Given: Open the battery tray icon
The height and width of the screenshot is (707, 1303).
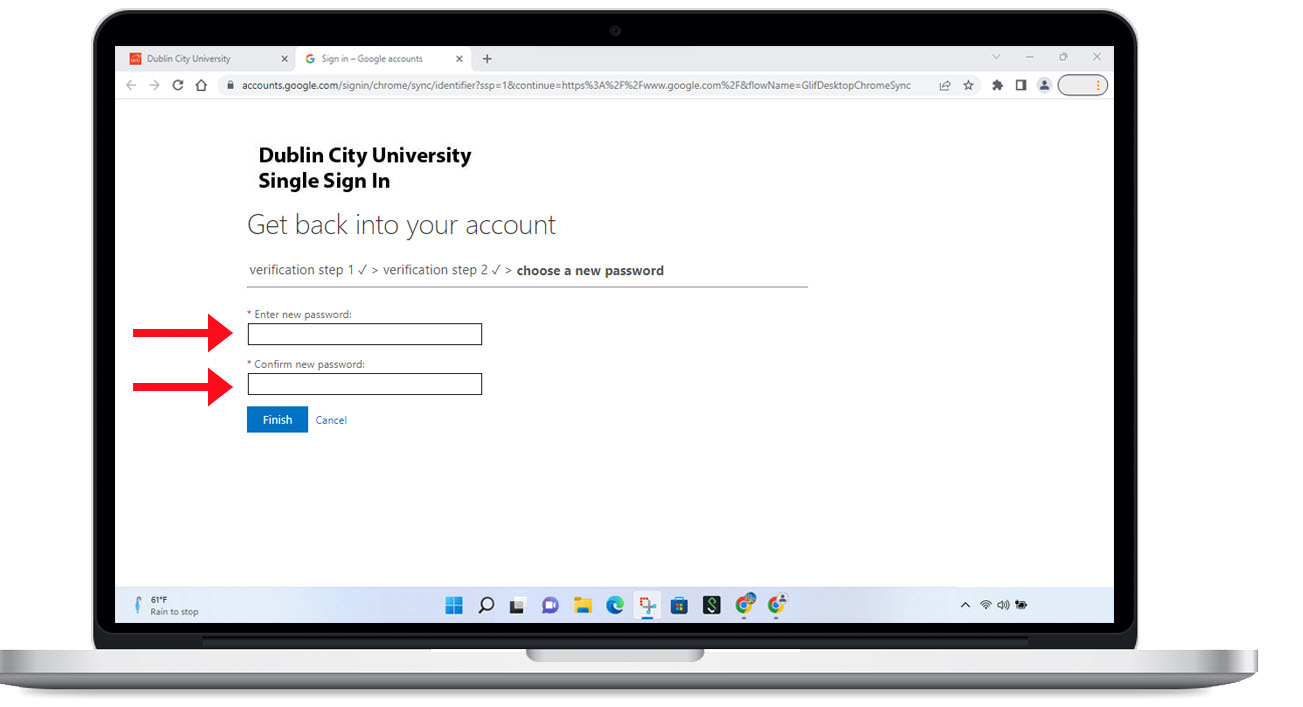Looking at the screenshot, I should [1021, 605].
